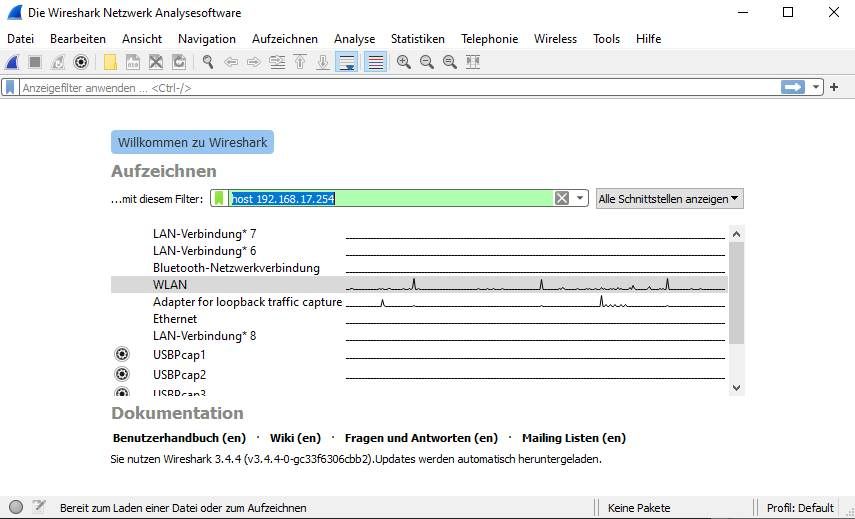Open Fragen und Antworten (en) link
Viewport: 855px width, 519px height.
[x=421, y=438]
